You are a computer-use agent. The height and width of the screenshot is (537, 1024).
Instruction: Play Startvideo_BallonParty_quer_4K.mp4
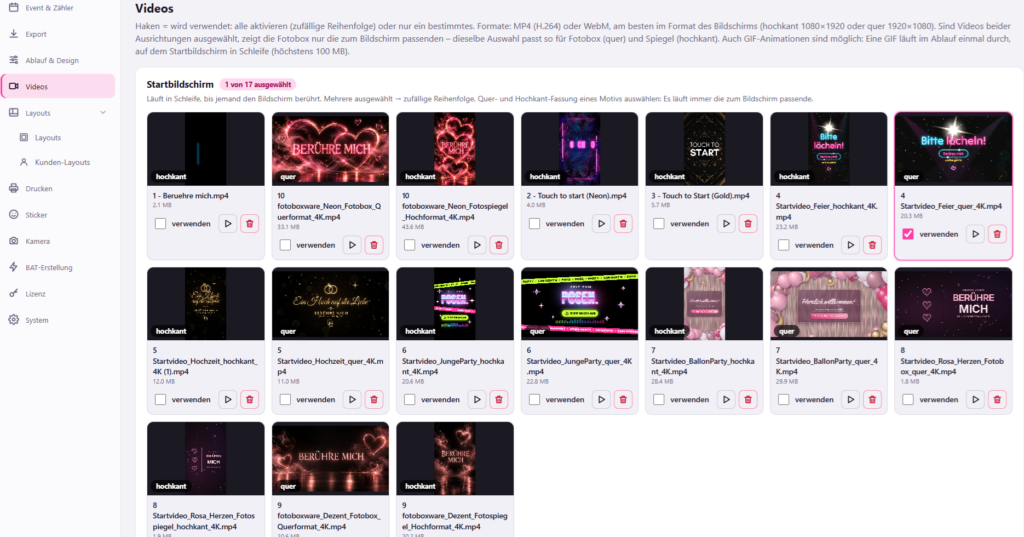point(851,399)
